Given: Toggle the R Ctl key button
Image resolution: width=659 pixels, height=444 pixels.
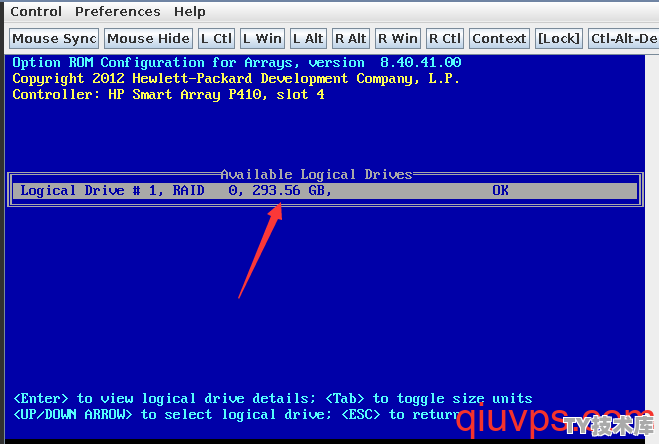Looking at the screenshot, I should pos(445,39).
